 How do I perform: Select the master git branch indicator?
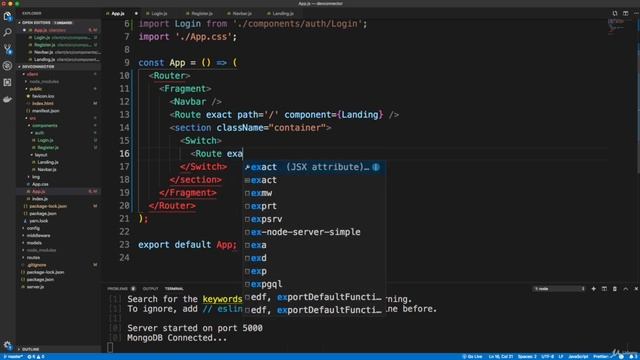[13, 357]
